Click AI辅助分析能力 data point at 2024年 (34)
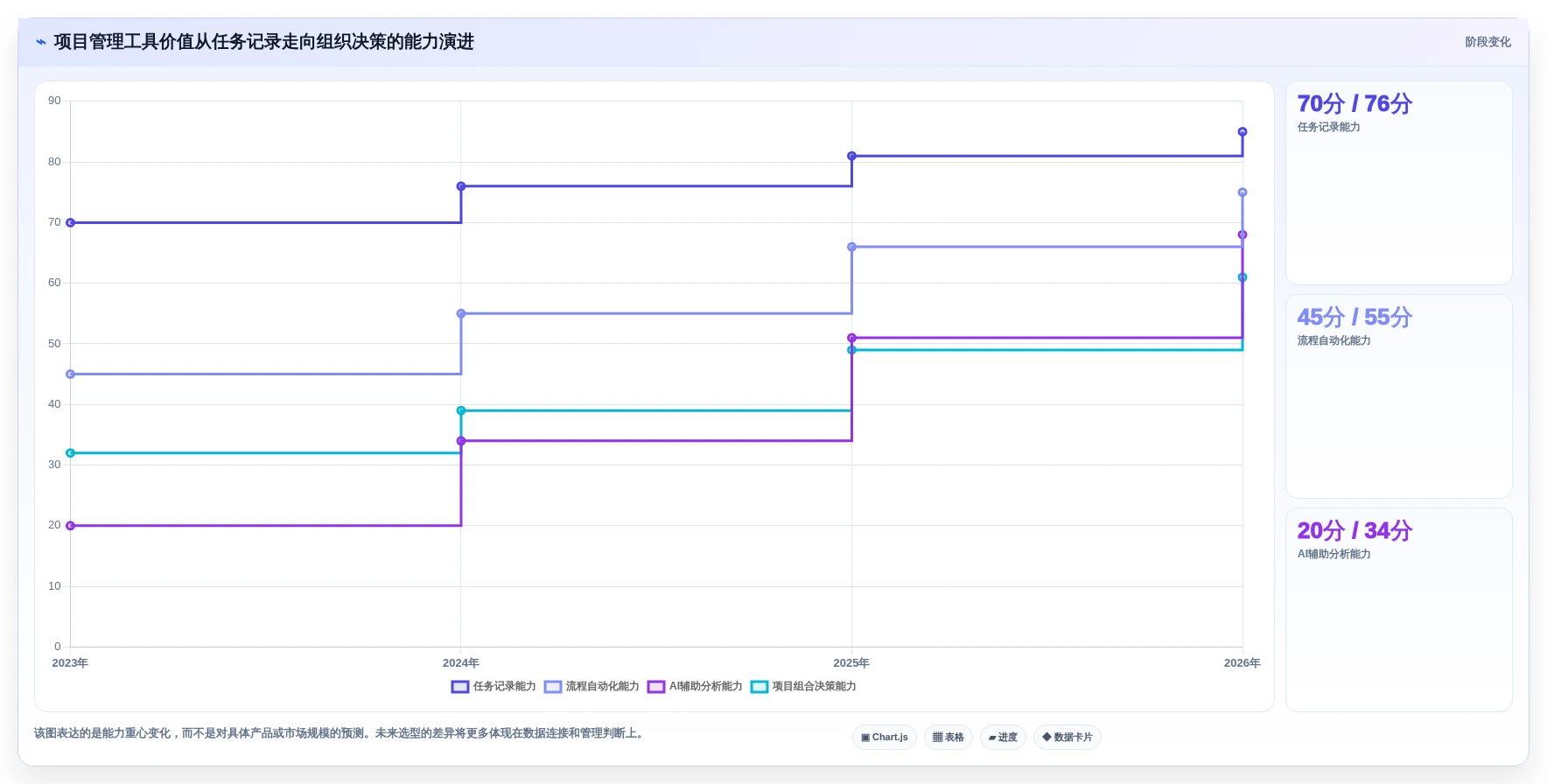The image size is (1547, 784). tap(461, 441)
